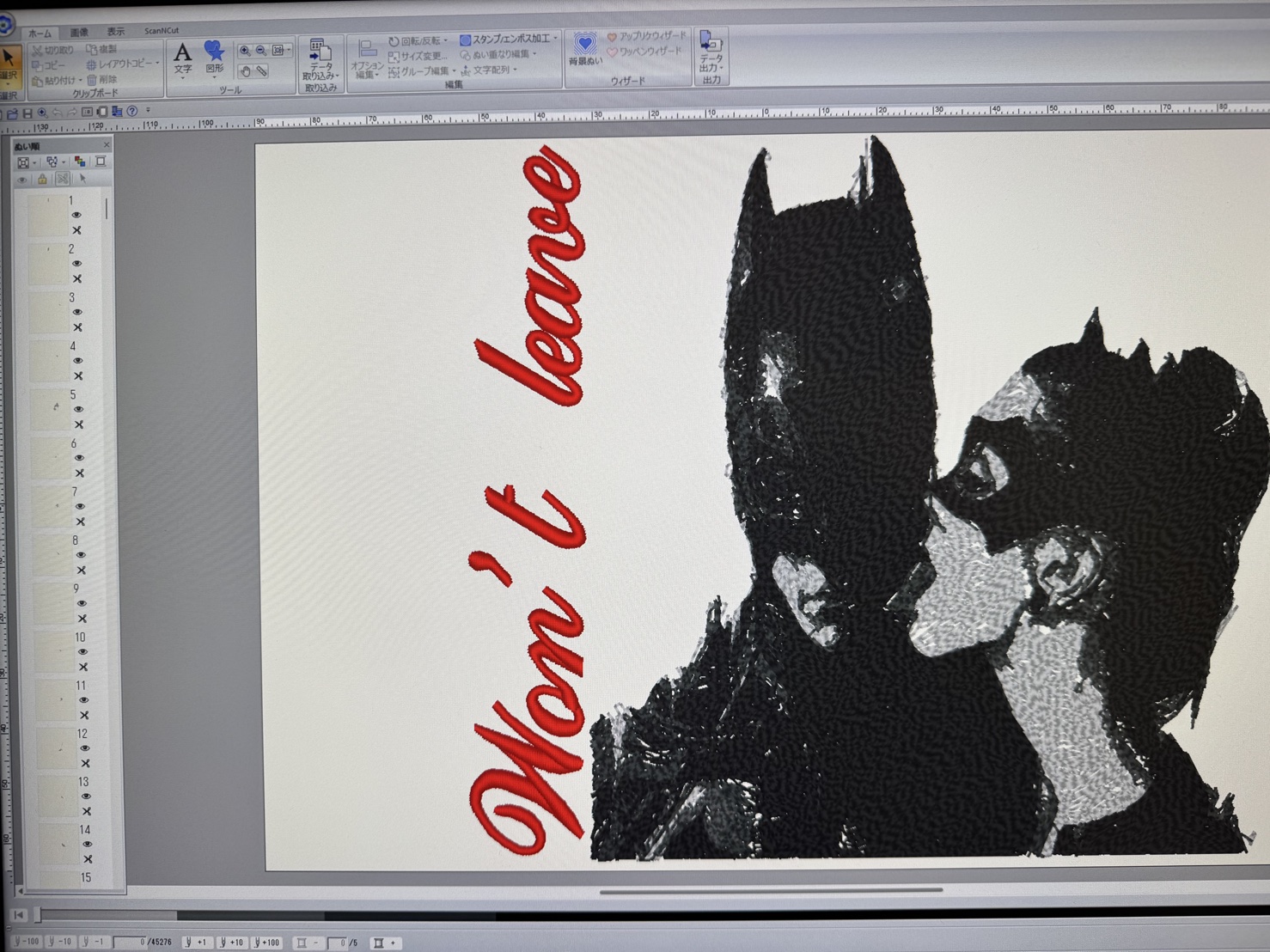Select the pan hand tool
The height and width of the screenshot is (952, 1270).
(245, 71)
